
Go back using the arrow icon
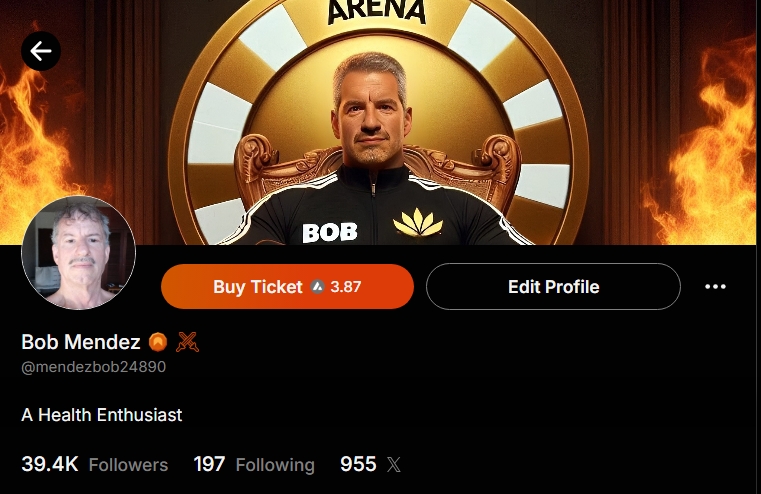[41, 51]
